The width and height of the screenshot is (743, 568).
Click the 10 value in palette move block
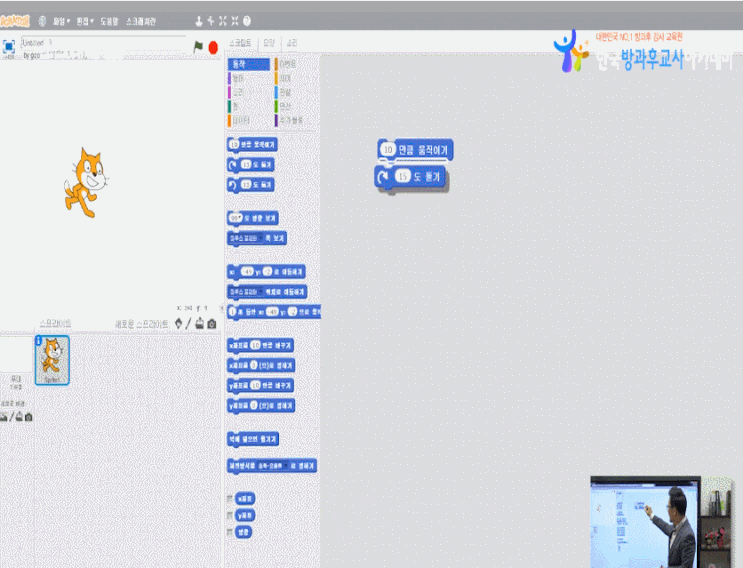pos(234,144)
